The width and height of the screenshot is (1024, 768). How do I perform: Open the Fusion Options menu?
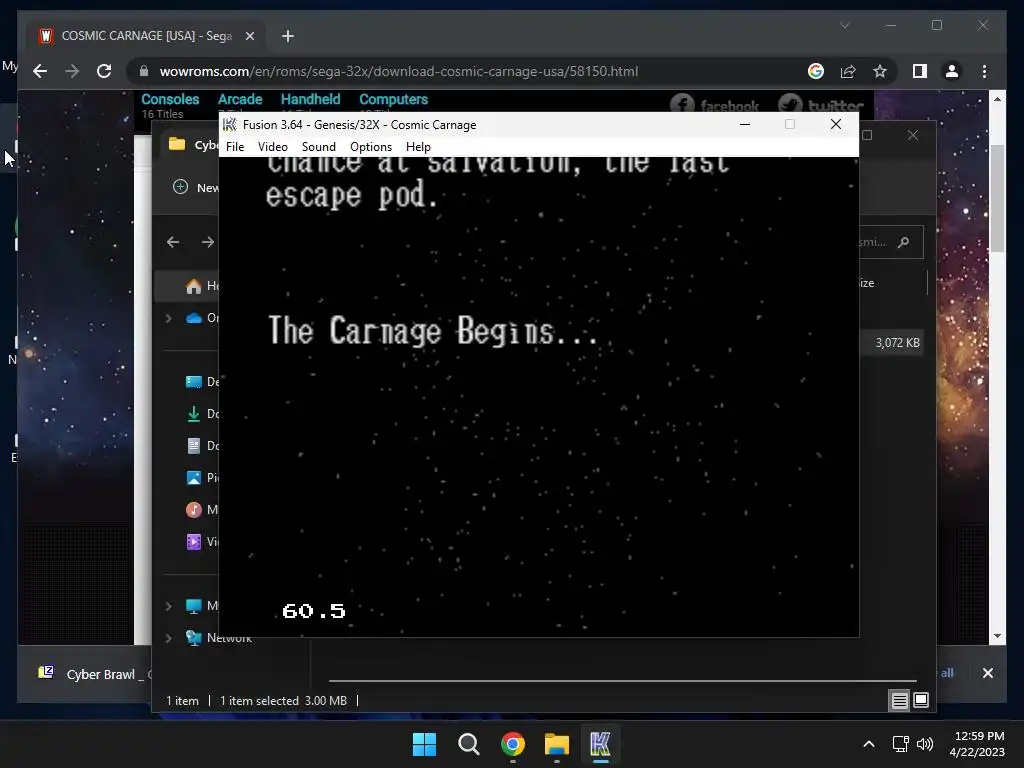(x=371, y=147)
